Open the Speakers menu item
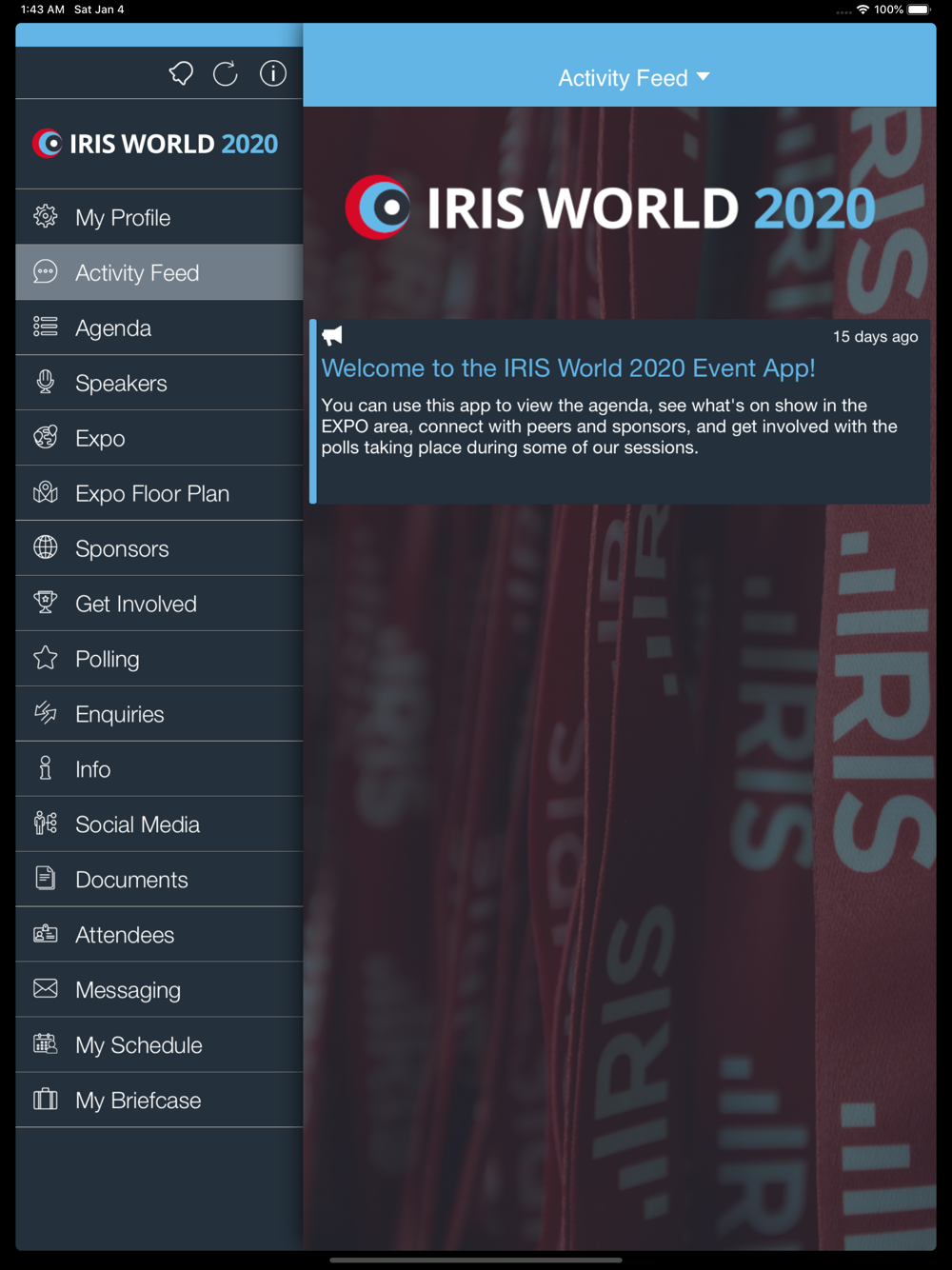The height and width of the screenshot is (1270, 952). [159, 383]
